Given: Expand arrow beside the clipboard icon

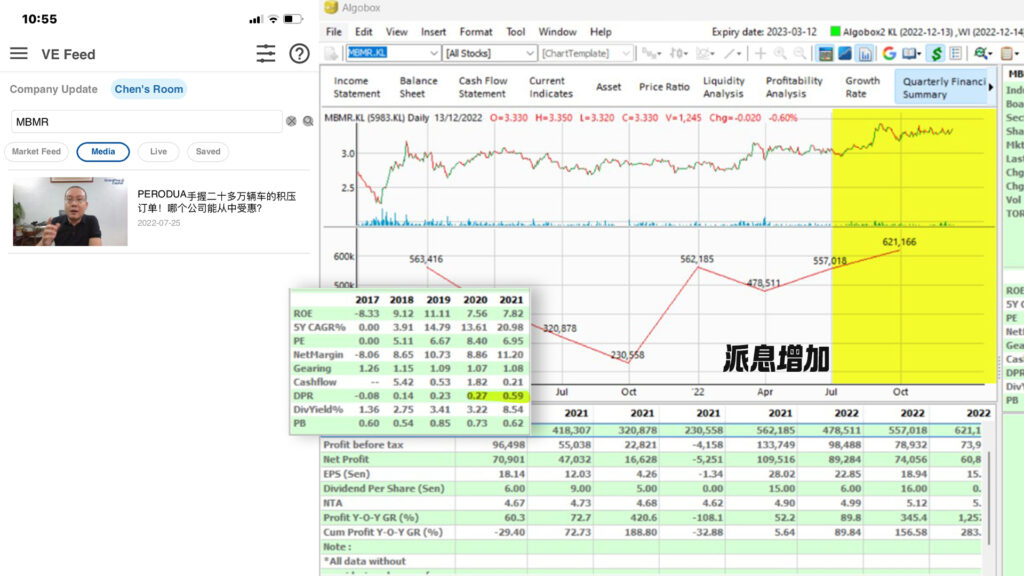Looking at the screenshot, I should (x=1017, y=54).
